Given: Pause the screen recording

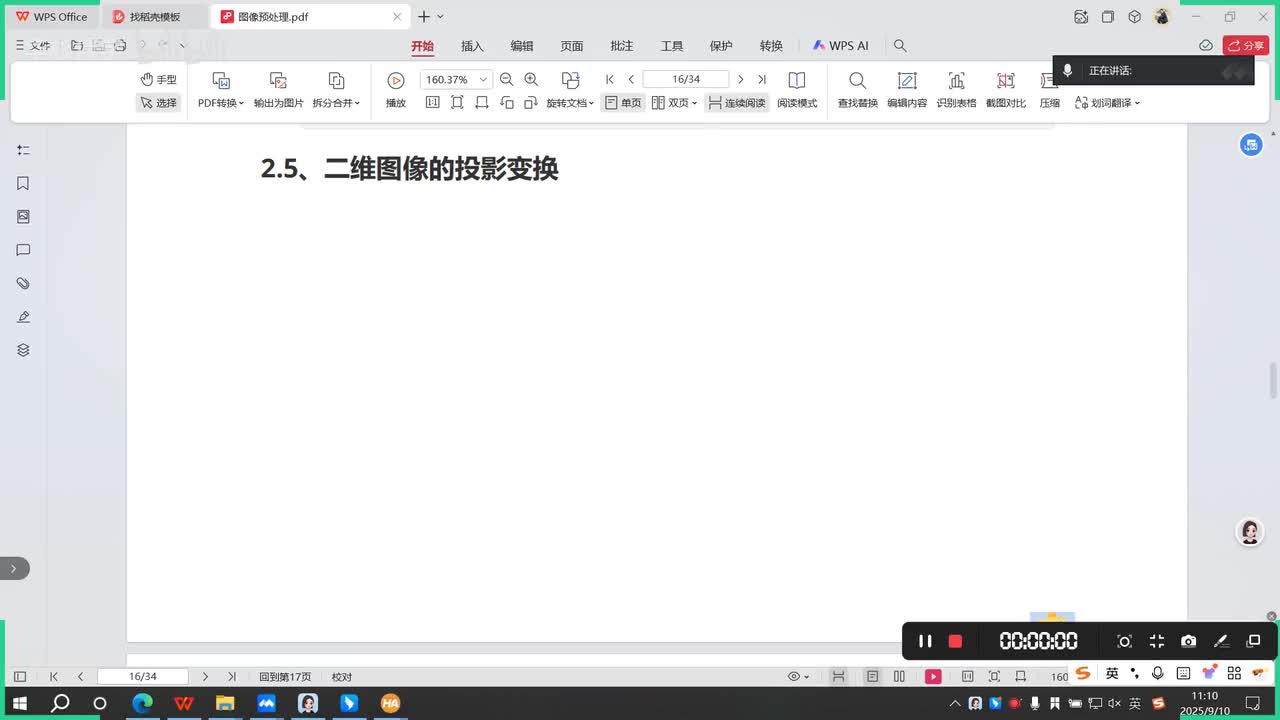Looking at the screenshot, I should coord(925,641).
